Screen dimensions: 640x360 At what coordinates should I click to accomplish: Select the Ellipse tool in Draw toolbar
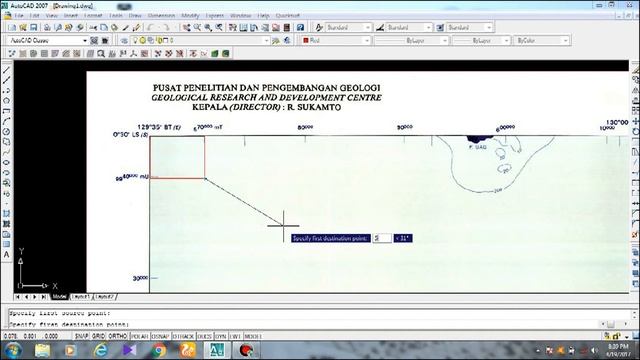(7, 162)
